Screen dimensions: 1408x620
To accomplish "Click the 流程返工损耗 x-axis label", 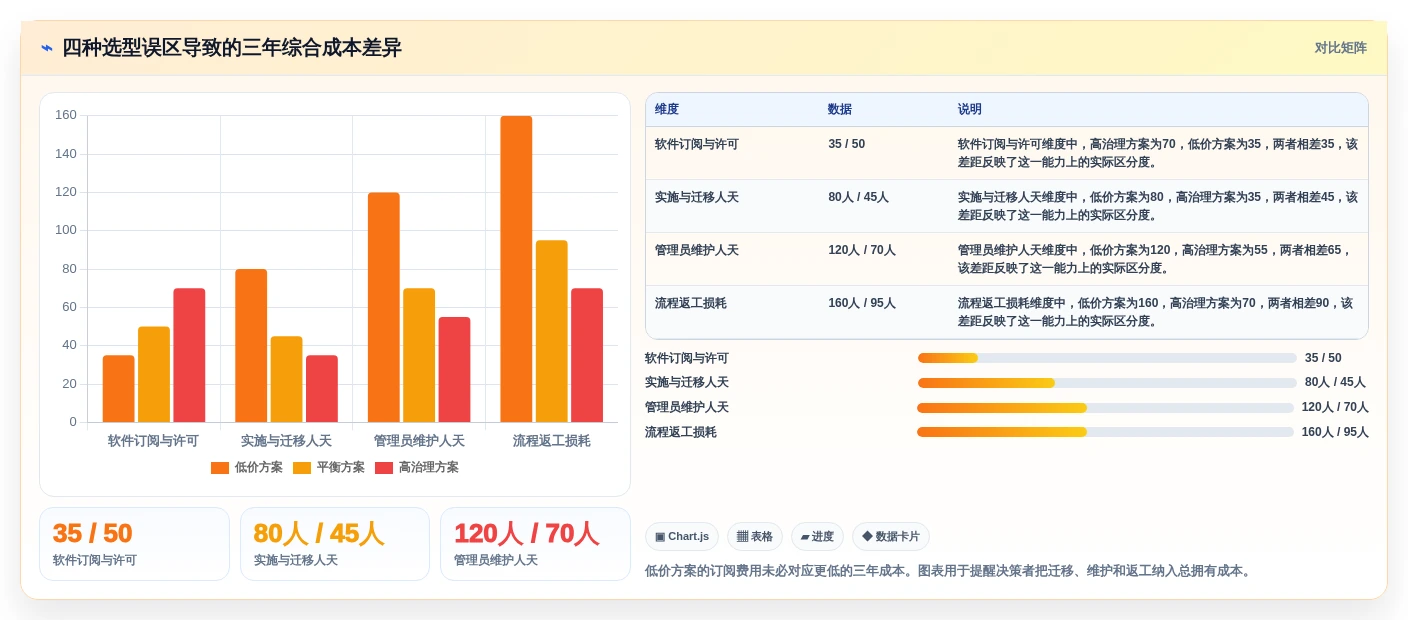I will click(552, 440).
